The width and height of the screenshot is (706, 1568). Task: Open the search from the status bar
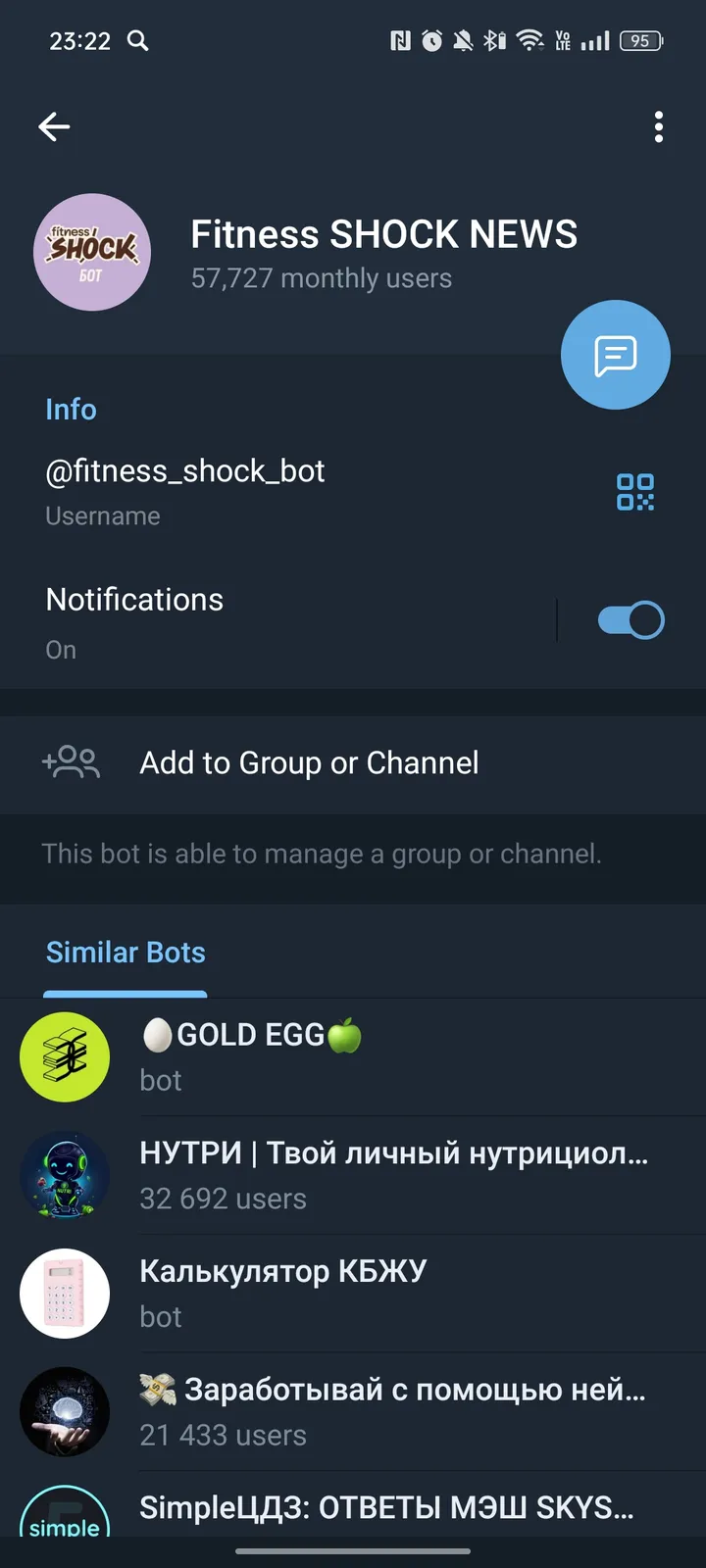click(138, 40)
